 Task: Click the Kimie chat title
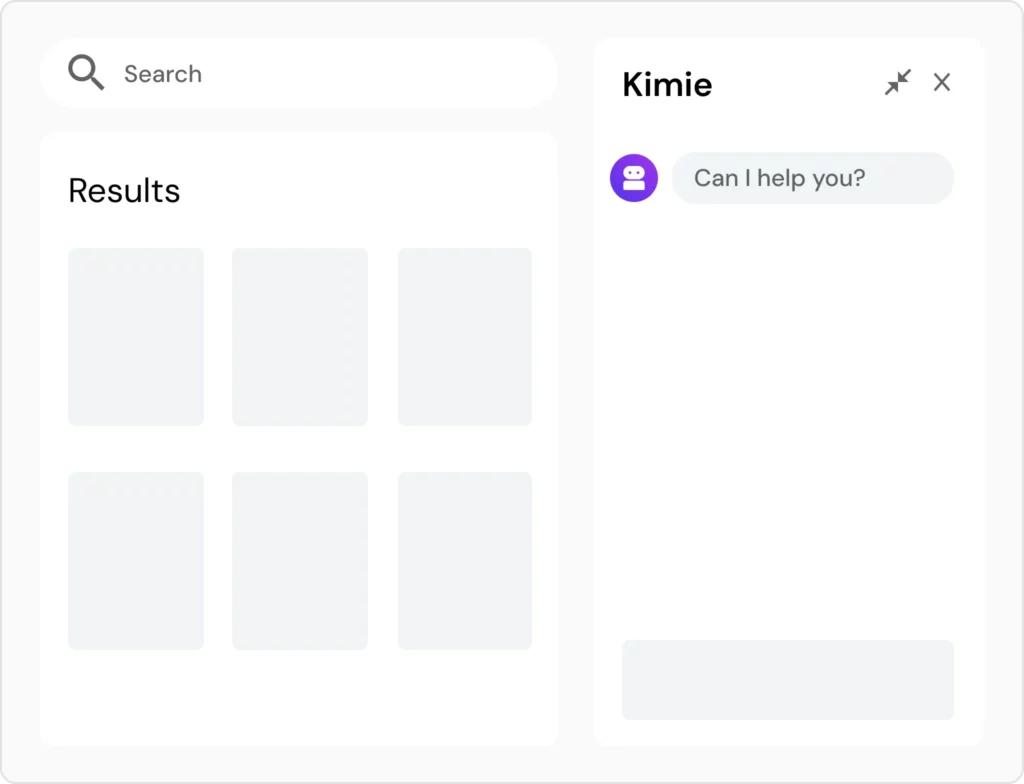point(667,85)
